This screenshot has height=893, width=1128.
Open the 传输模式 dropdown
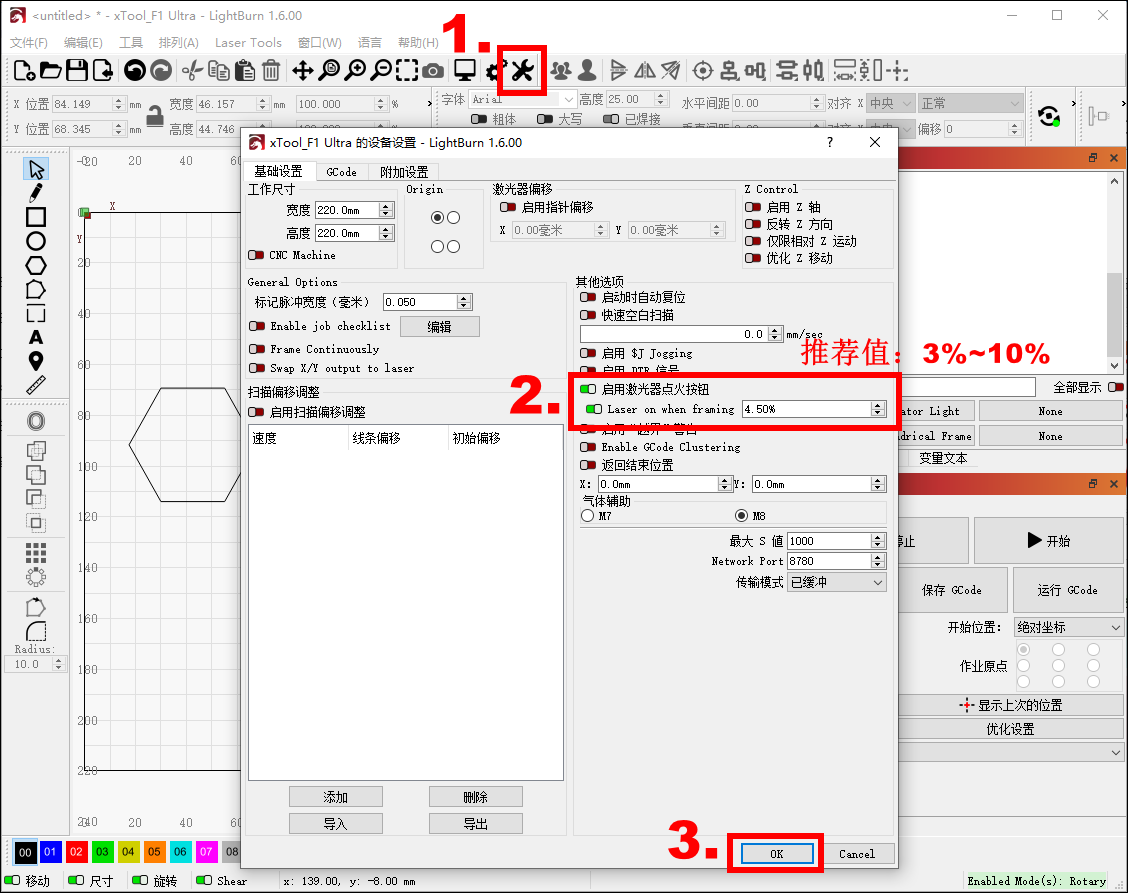(x=837, y=582)
